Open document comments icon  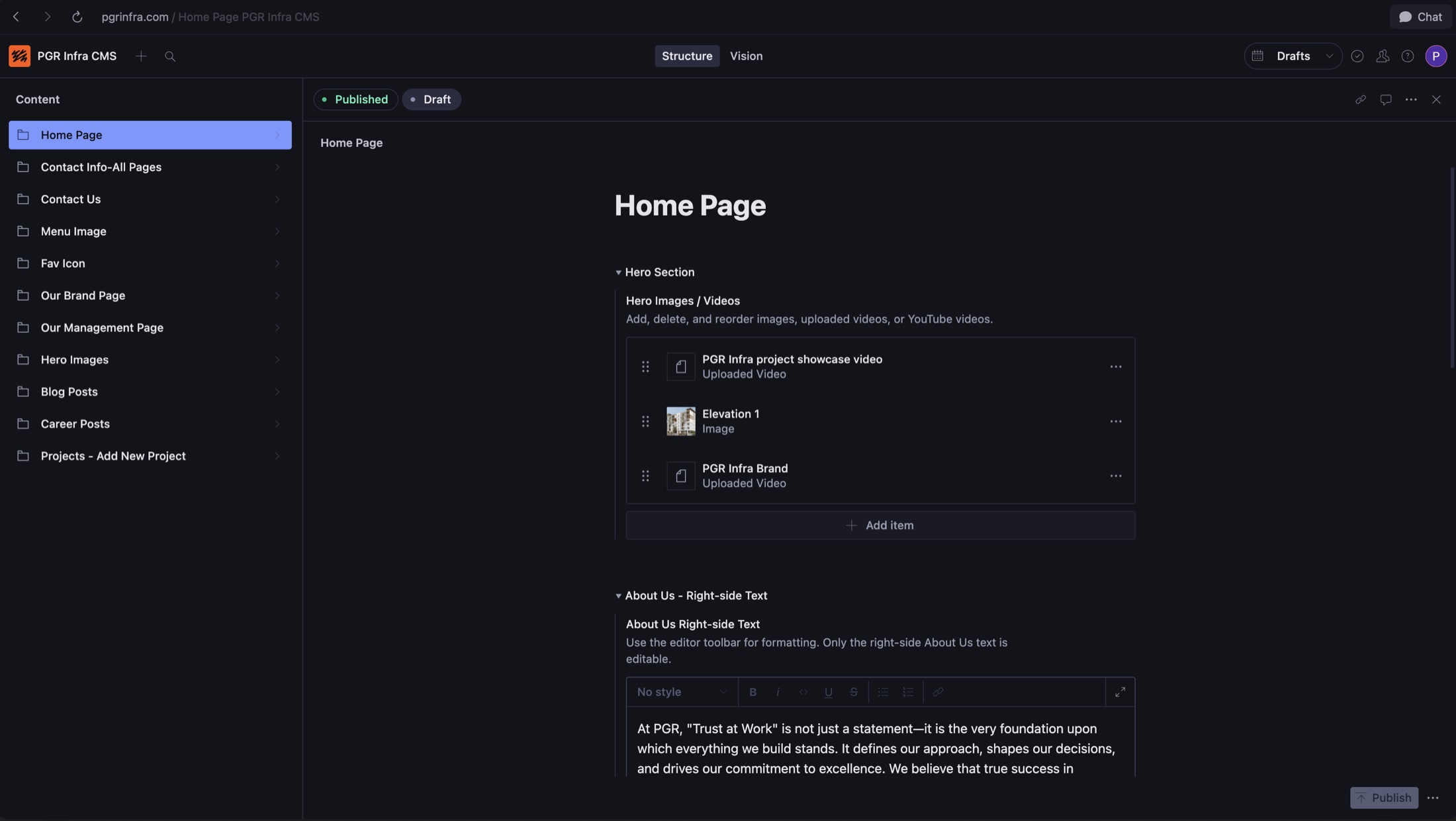point(1386,99)
